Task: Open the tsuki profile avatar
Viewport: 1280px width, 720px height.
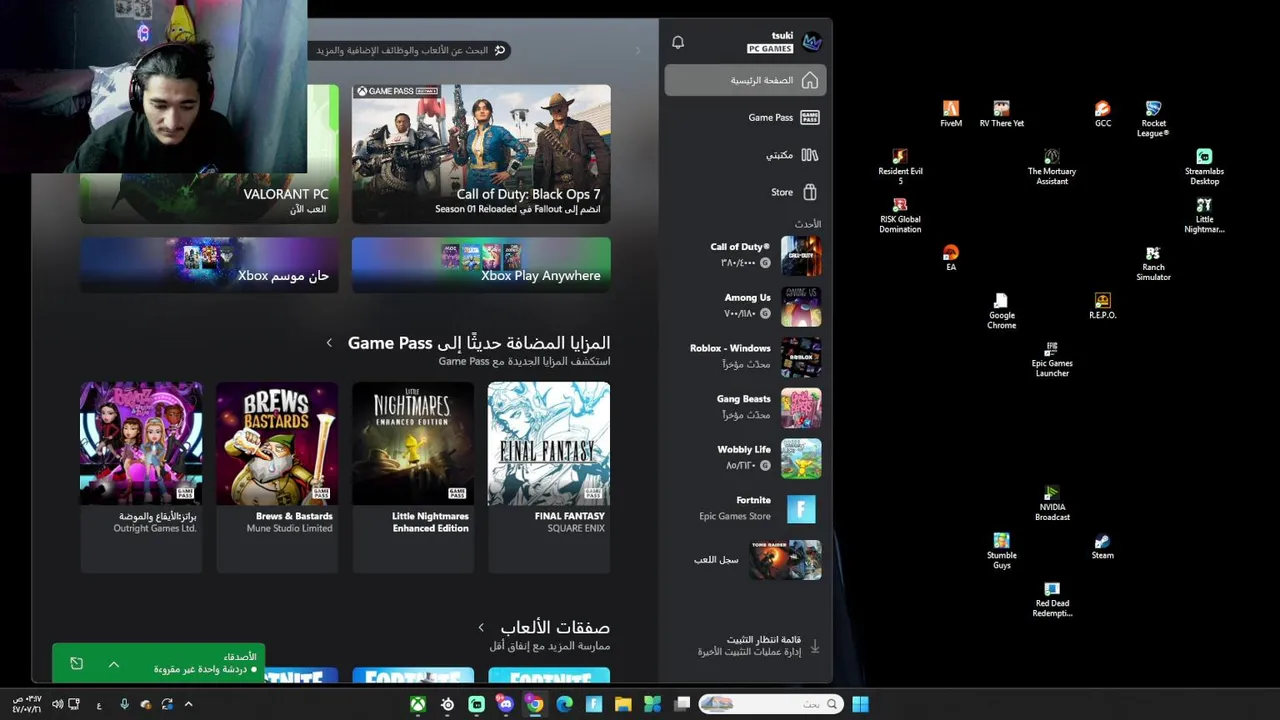Action: click(x=812, y=42)
